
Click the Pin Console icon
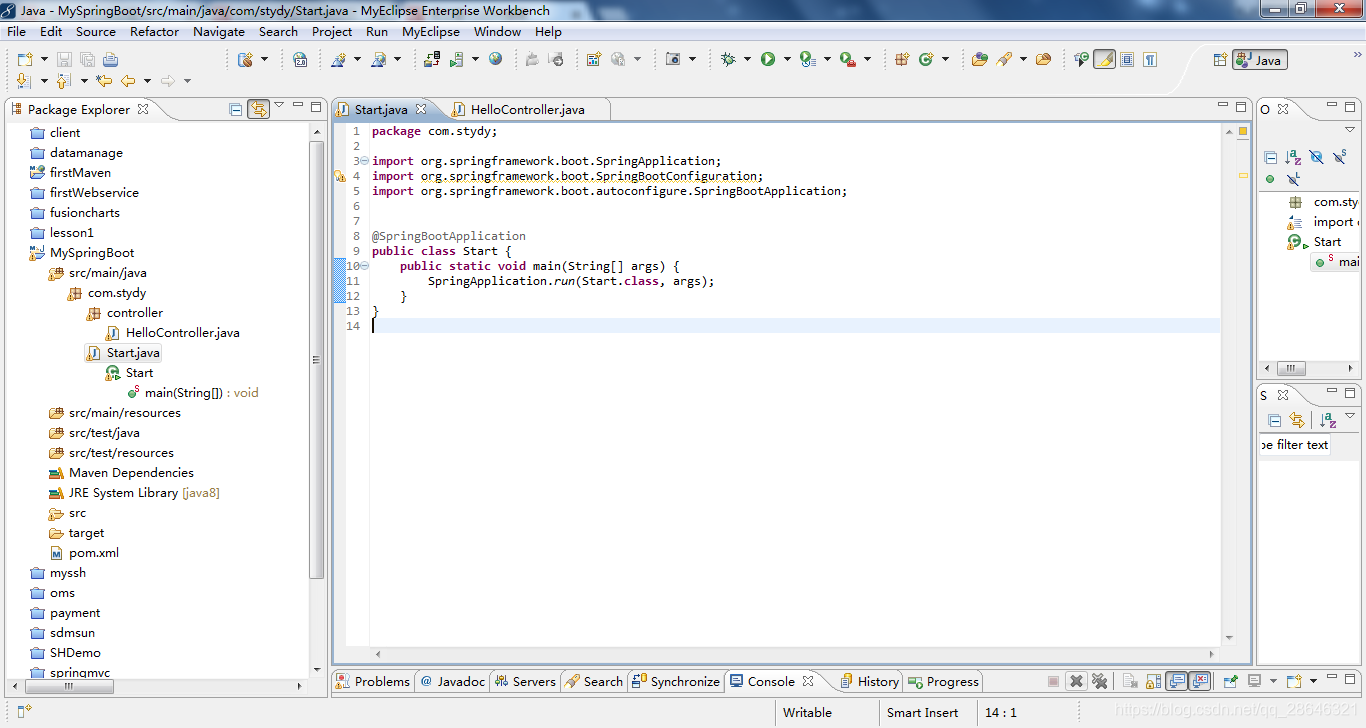tap(1230, 681)
